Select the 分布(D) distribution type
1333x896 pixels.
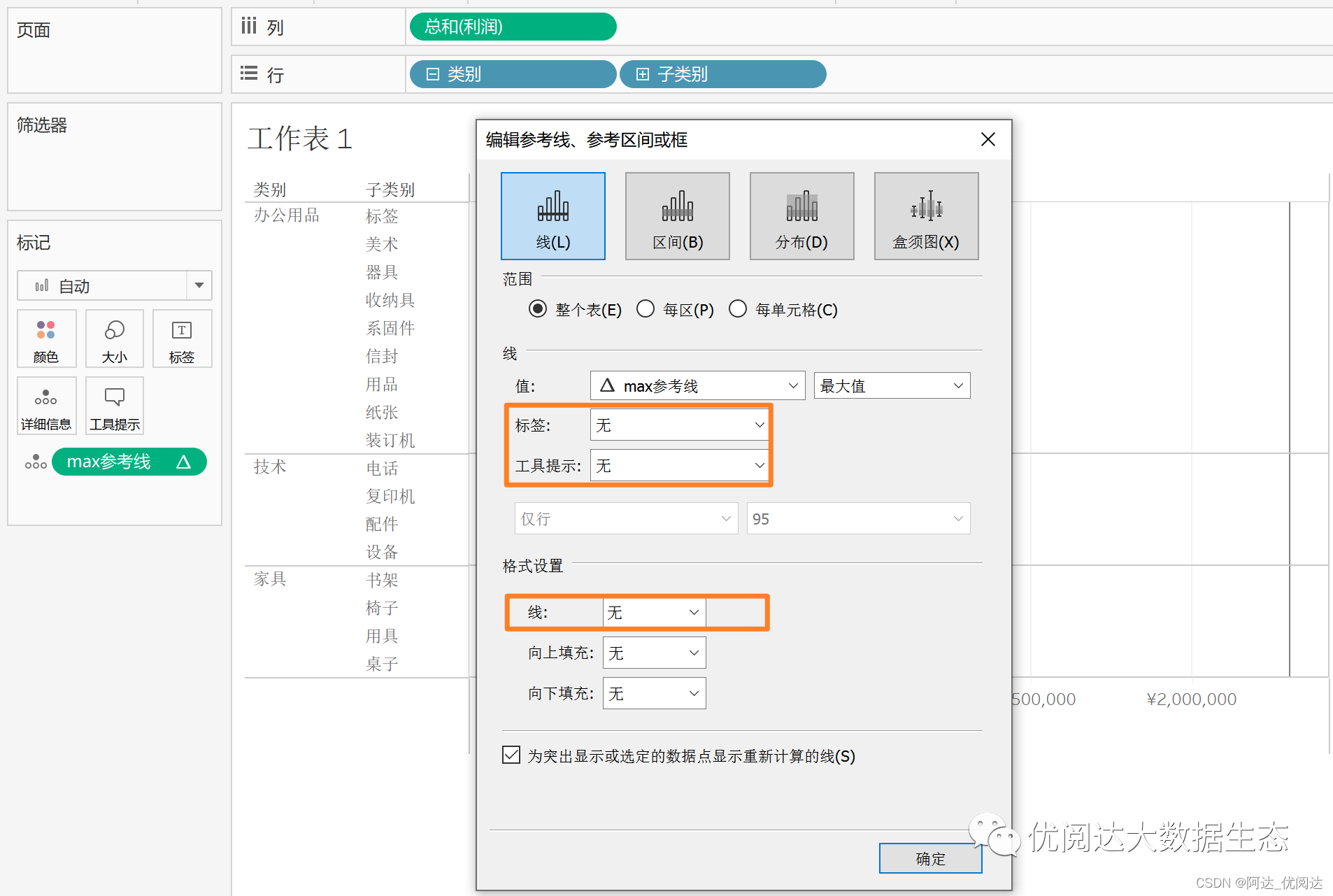(x=802, y=216)
